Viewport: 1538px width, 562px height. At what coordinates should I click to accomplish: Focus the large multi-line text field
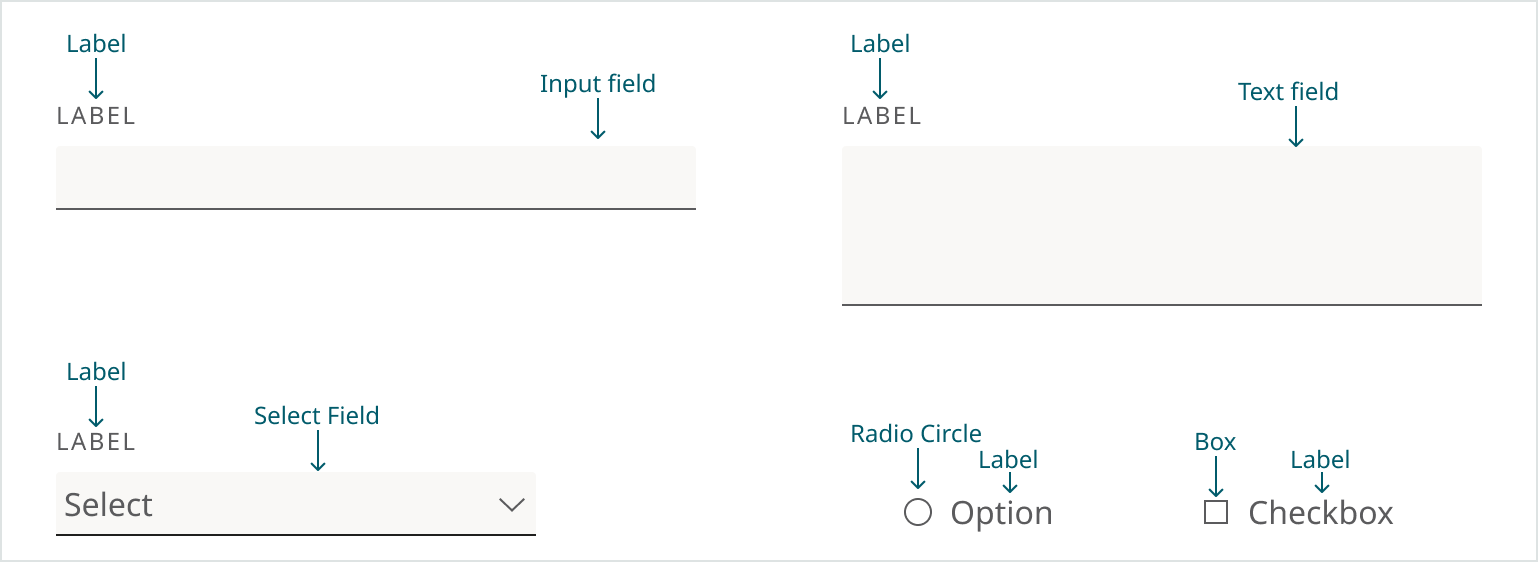point(1161,225)
